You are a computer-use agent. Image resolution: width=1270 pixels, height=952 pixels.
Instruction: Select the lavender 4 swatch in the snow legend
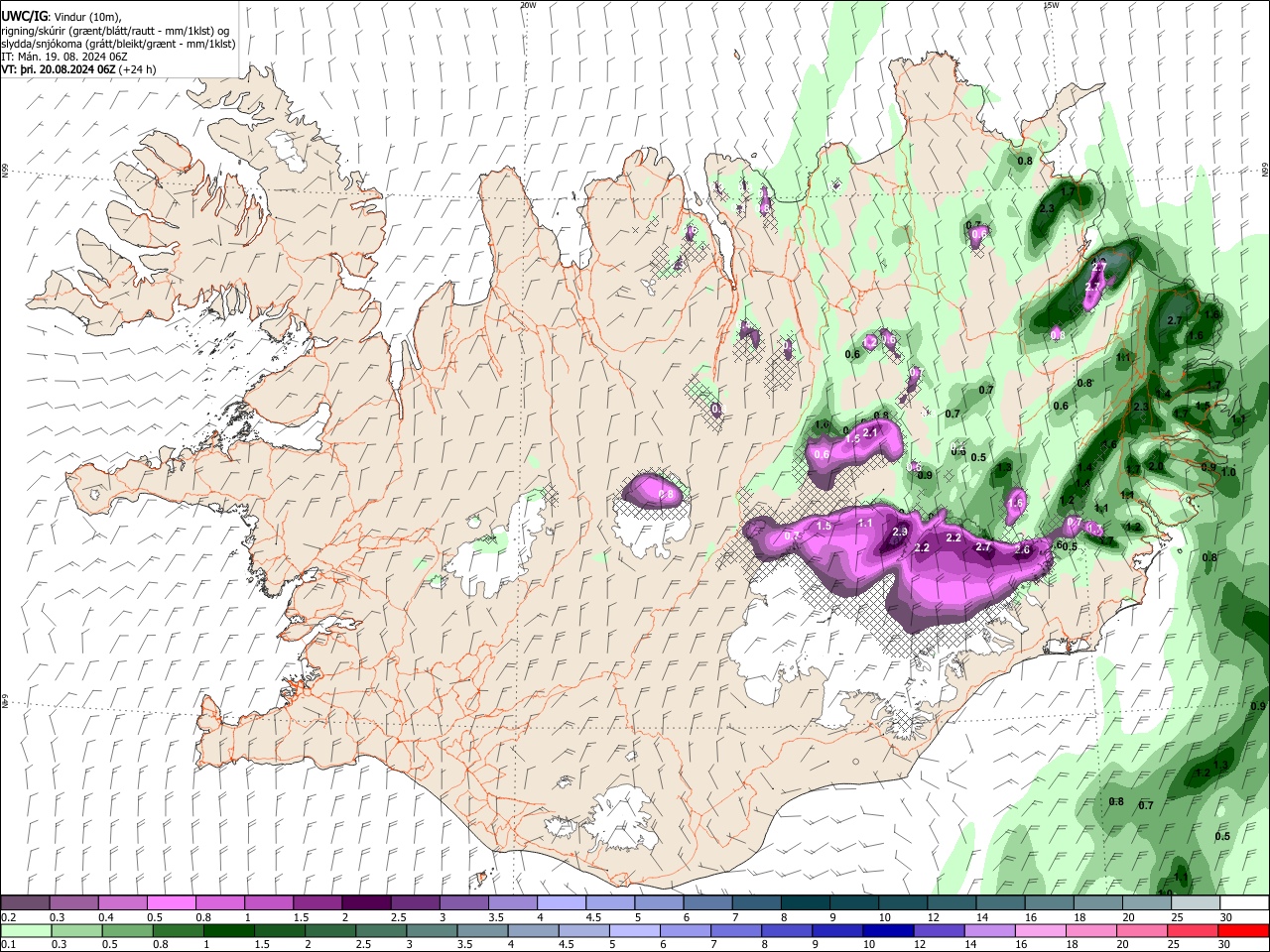[562, 902]
